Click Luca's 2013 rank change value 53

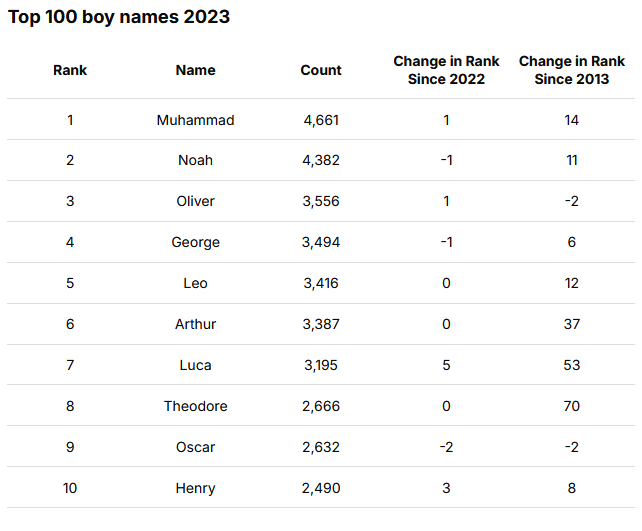(x=572, y=365)
